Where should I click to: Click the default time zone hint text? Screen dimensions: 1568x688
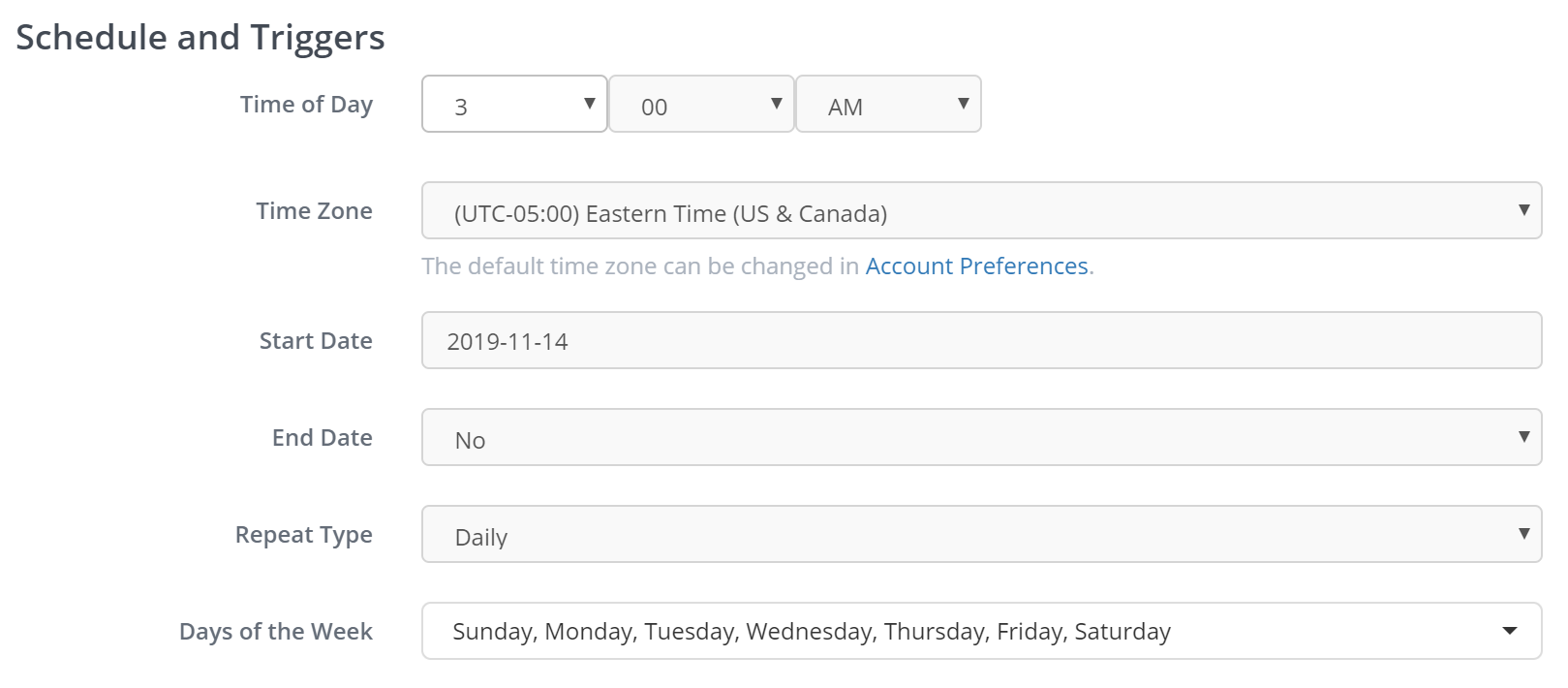[757, 266]
